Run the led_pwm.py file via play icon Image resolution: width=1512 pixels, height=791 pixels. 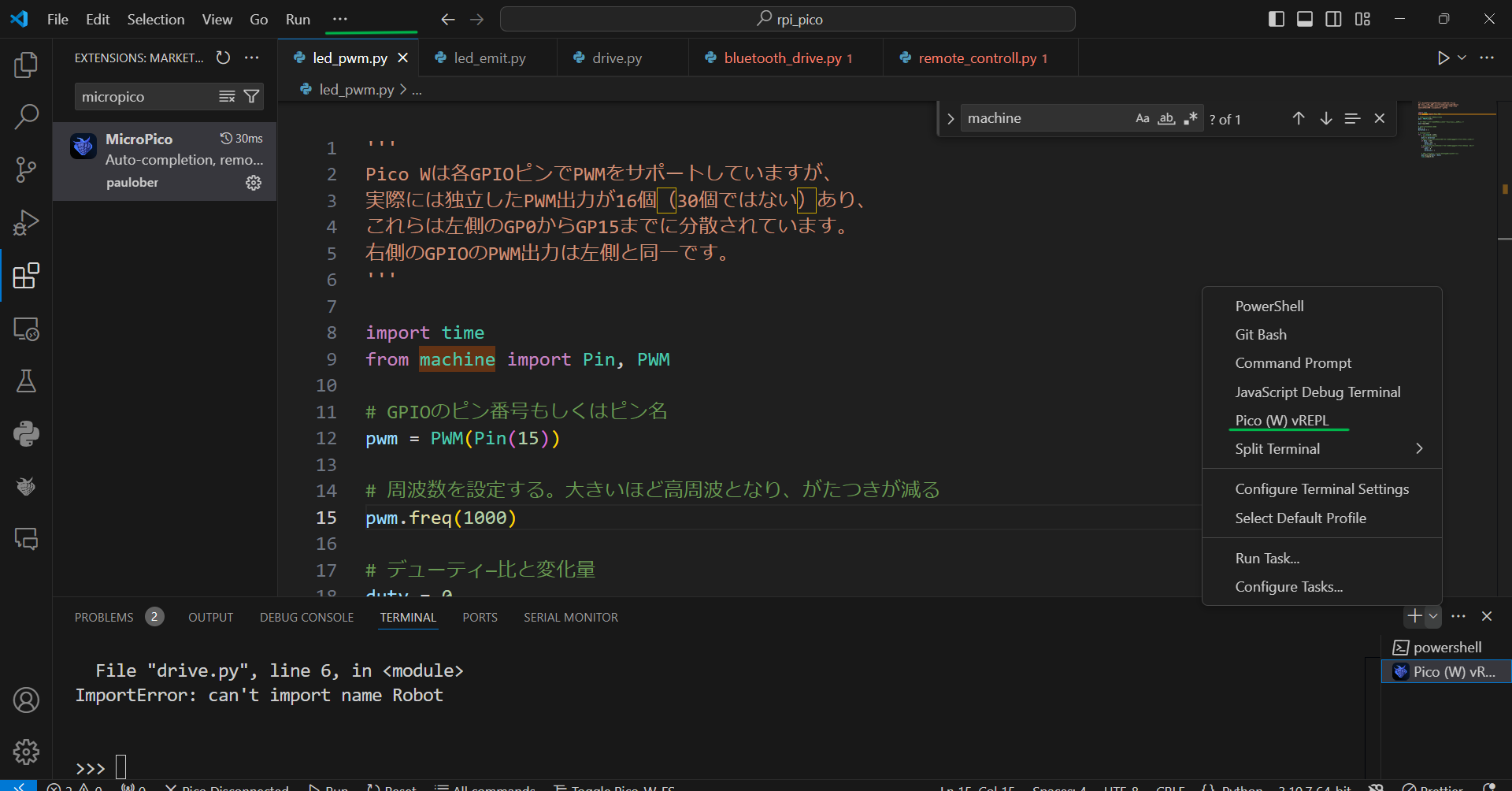(1443, 58)
